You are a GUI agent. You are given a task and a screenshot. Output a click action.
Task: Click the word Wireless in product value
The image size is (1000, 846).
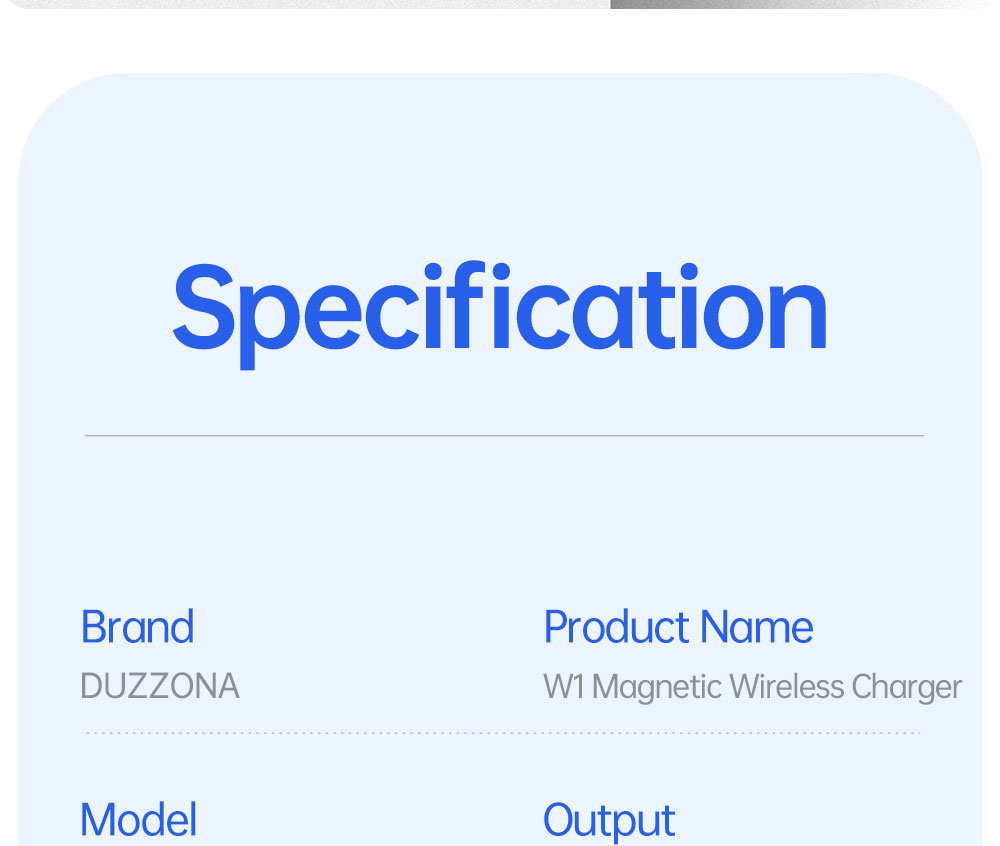point(787,687)
